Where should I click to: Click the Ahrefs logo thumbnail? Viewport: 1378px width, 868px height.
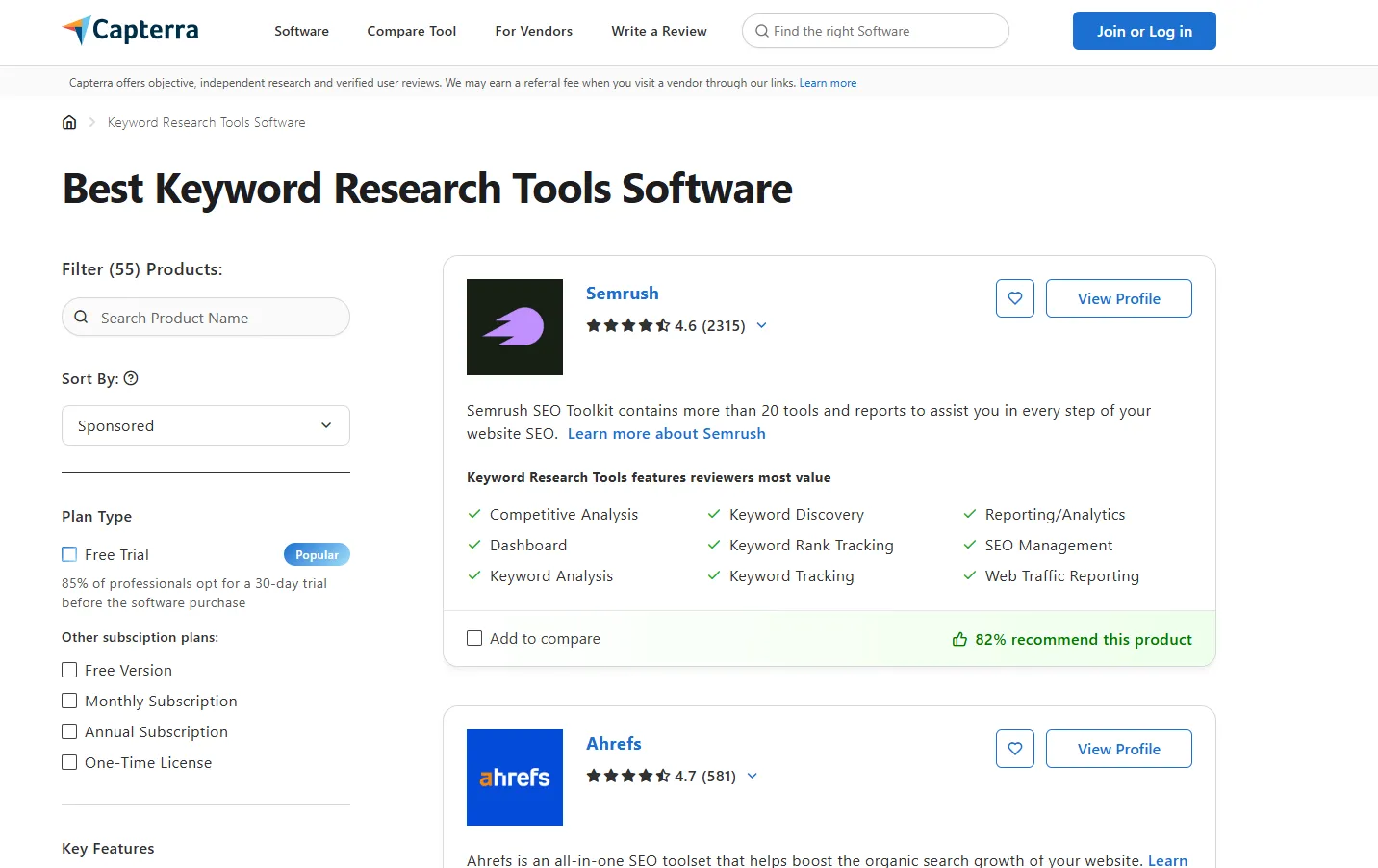(x=514, y=778)
